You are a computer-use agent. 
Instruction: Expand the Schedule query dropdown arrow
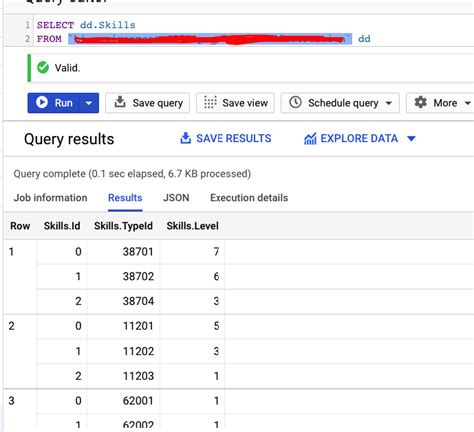tap(389, 103)
